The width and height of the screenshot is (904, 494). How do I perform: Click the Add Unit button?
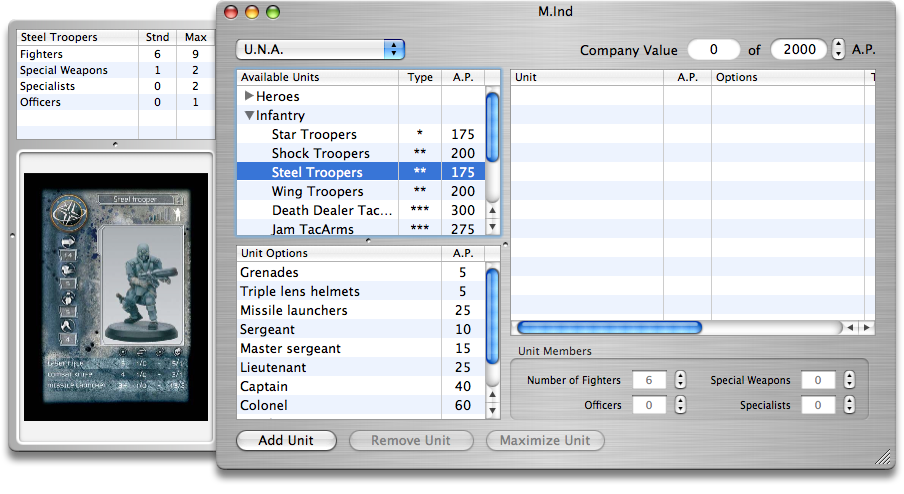tap(286, 441)
